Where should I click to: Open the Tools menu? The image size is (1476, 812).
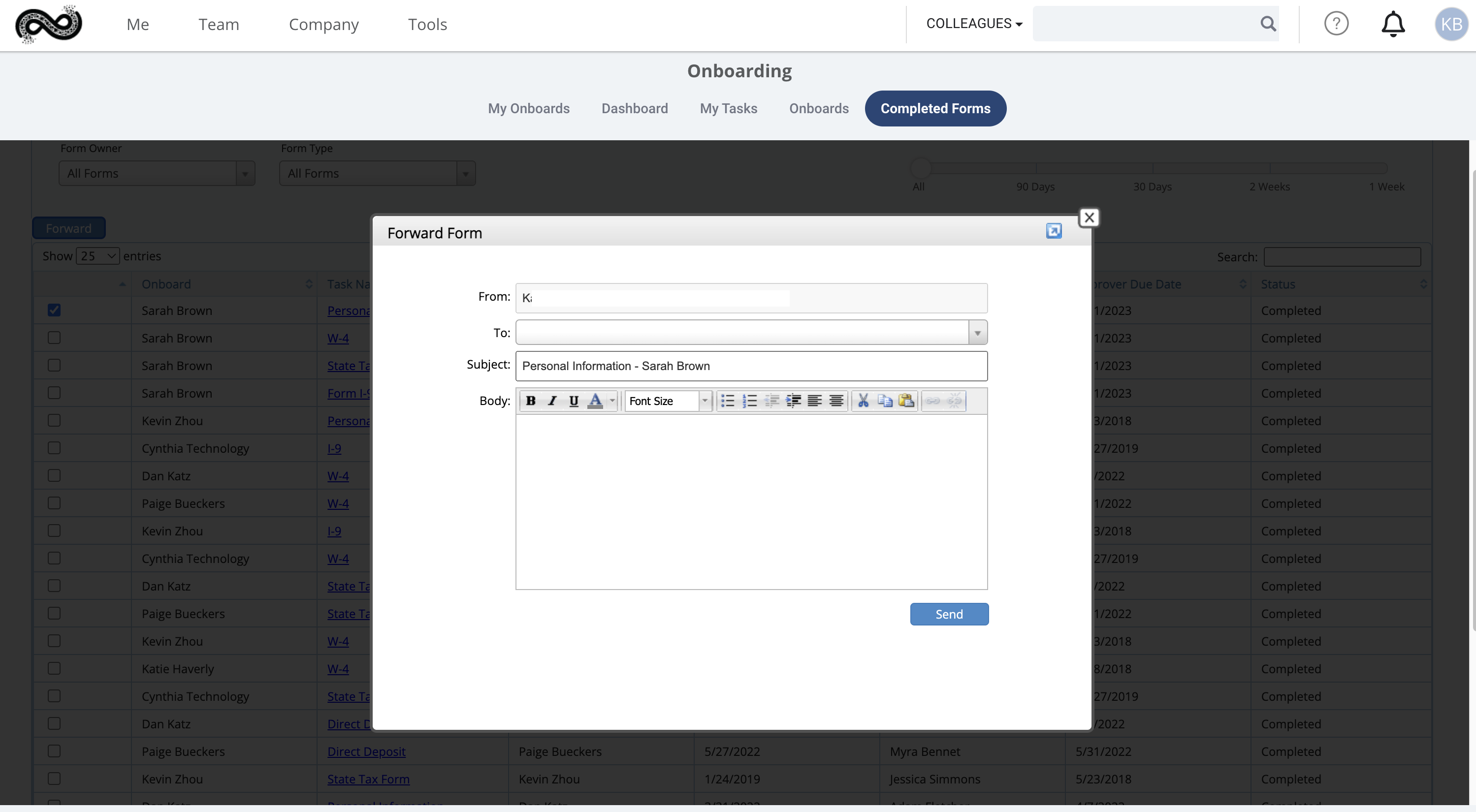click(x=427, y=25)
